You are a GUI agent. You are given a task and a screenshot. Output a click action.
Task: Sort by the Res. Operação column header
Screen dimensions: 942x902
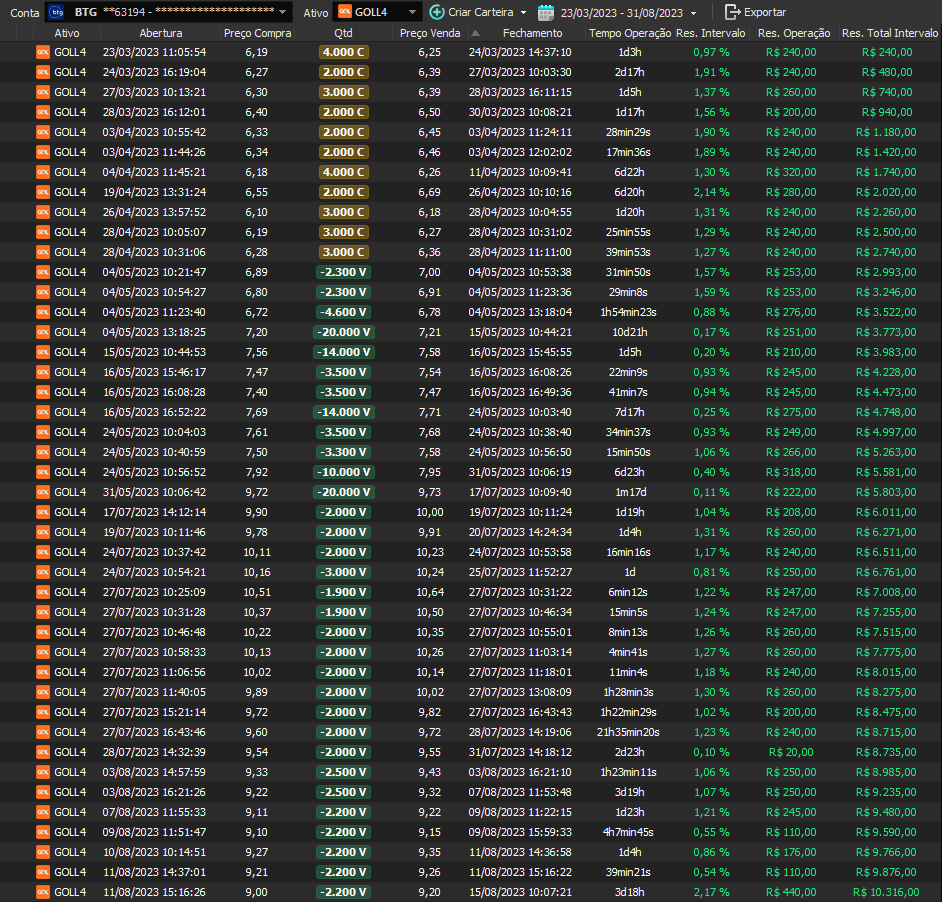tap(793, 33)
